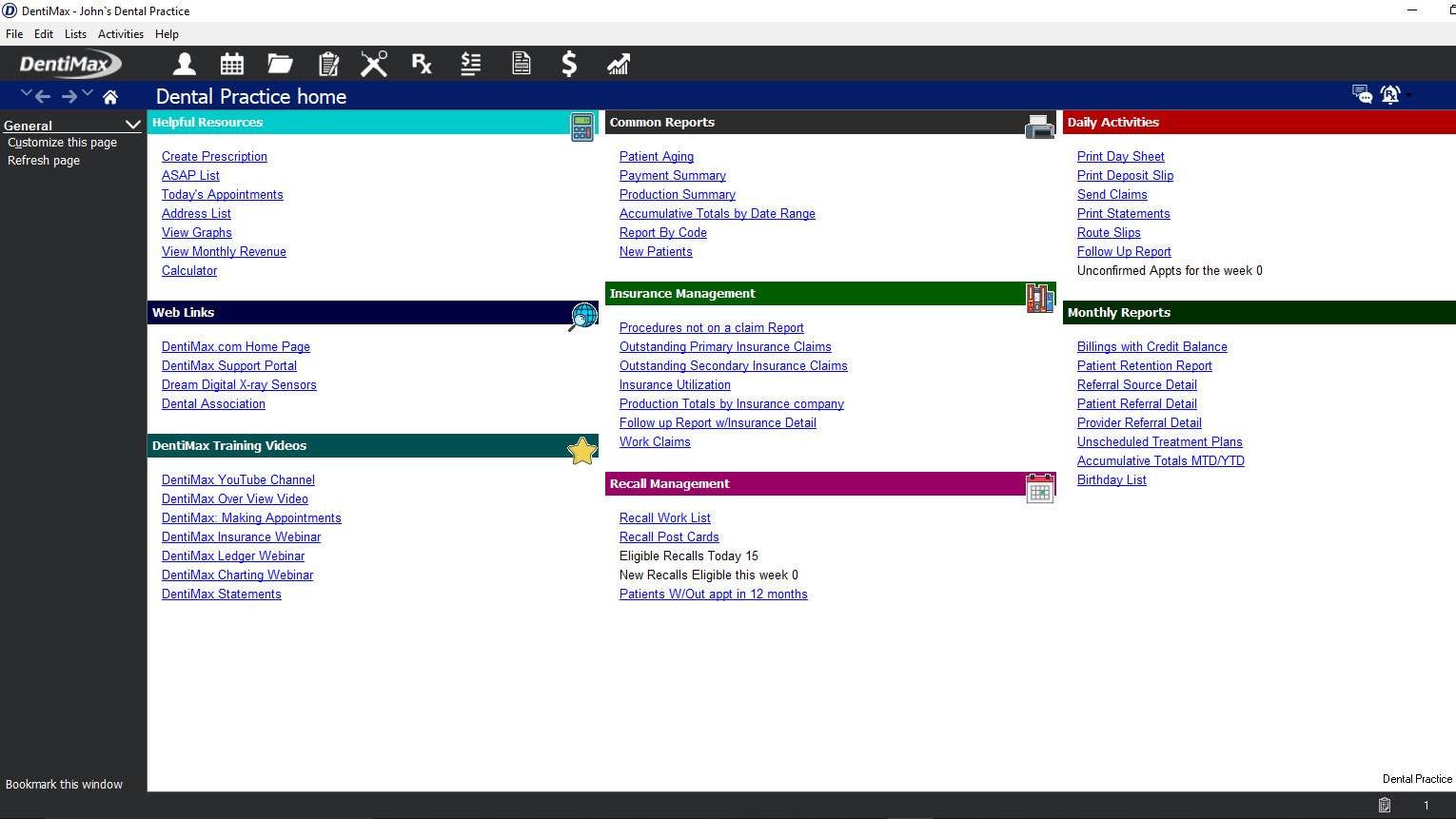The image size is (1456, 819).
Task: Open the New Patients report link
Action: pos(656,252)
